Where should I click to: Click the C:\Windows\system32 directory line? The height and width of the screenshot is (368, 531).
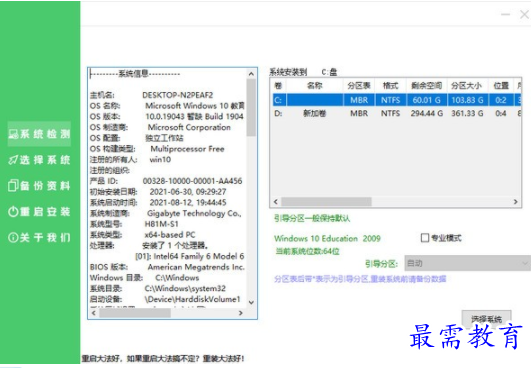(x=158, y=288)
